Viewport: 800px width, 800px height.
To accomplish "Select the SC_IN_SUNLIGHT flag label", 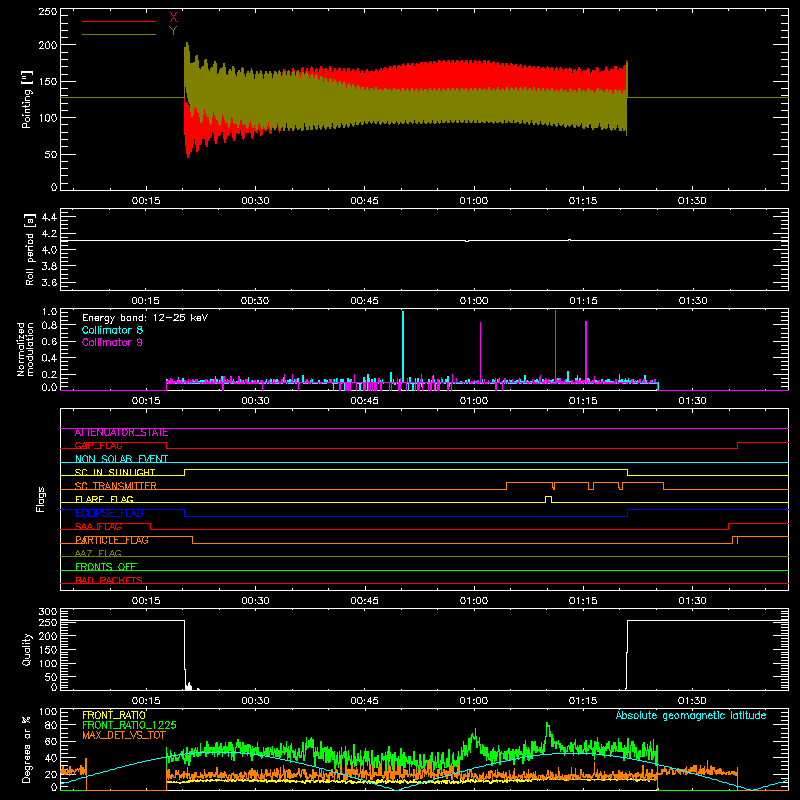I will pyautogui.click(x=115, y=472).
